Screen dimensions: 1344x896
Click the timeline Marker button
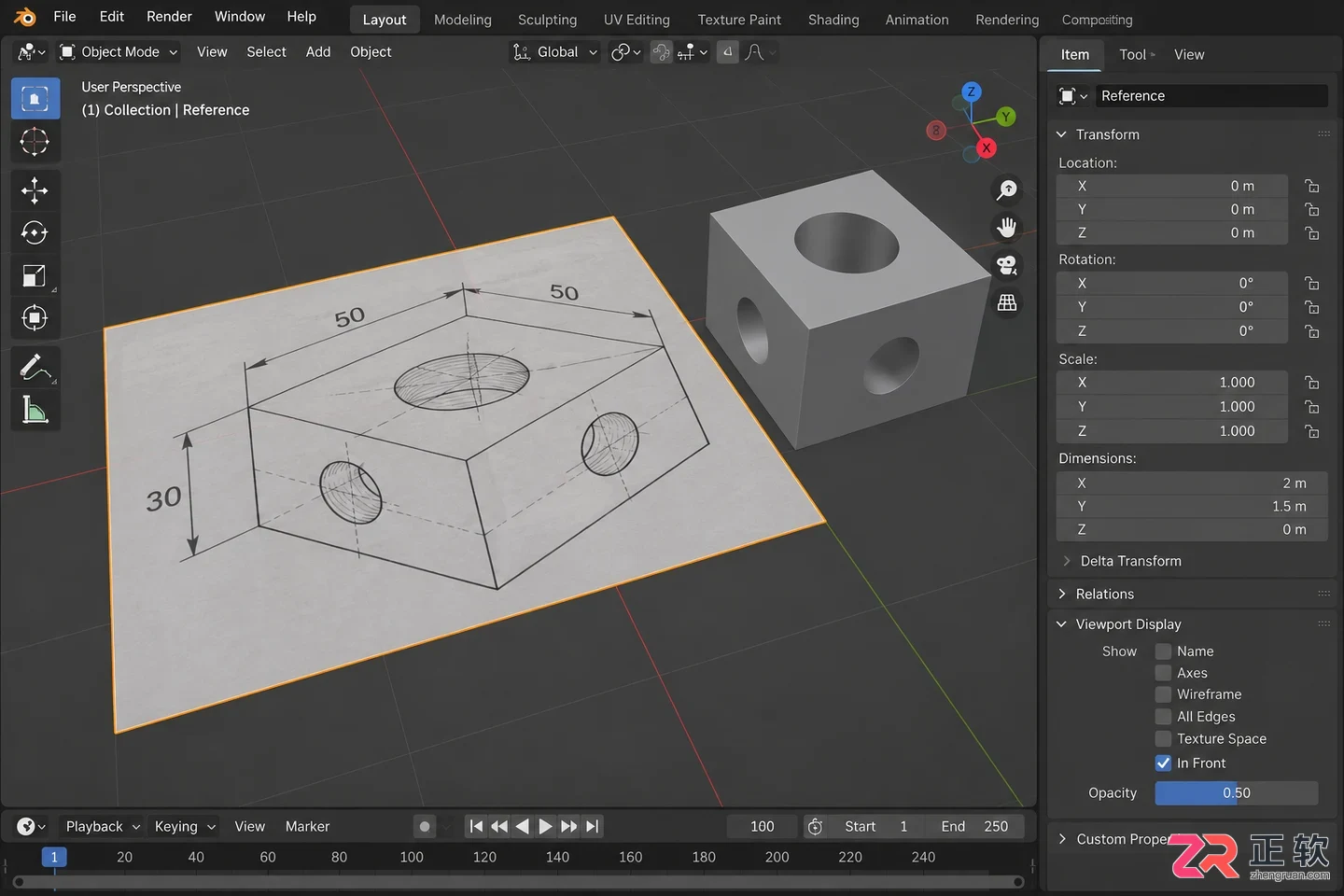[307, 826]
